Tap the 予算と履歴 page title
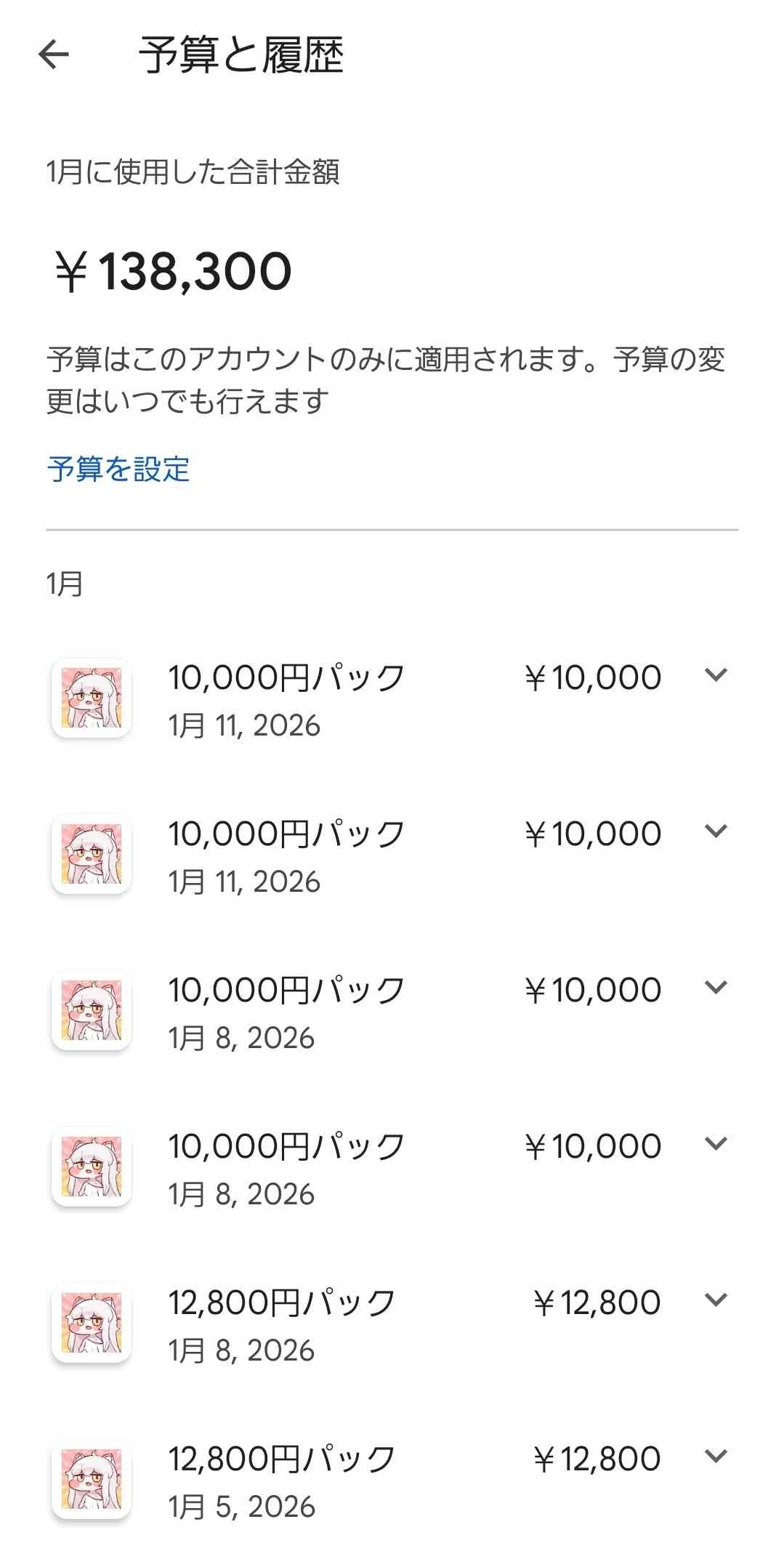 pyautogui.click(x=241, y=55)
